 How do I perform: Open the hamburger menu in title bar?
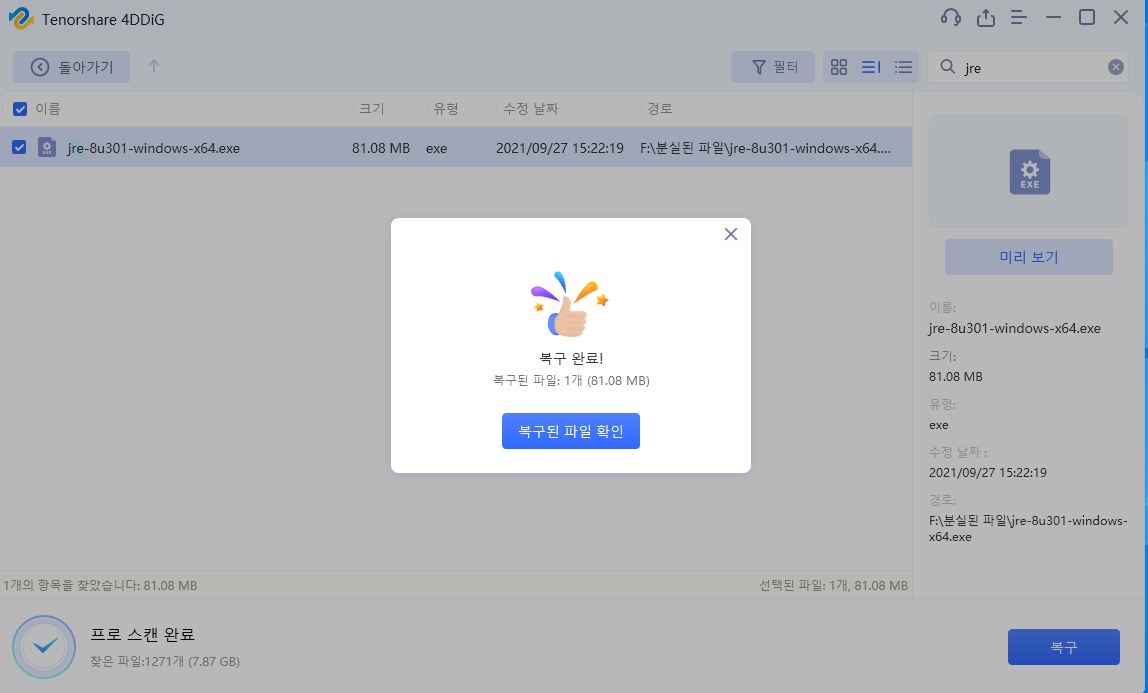point(1018,18)
